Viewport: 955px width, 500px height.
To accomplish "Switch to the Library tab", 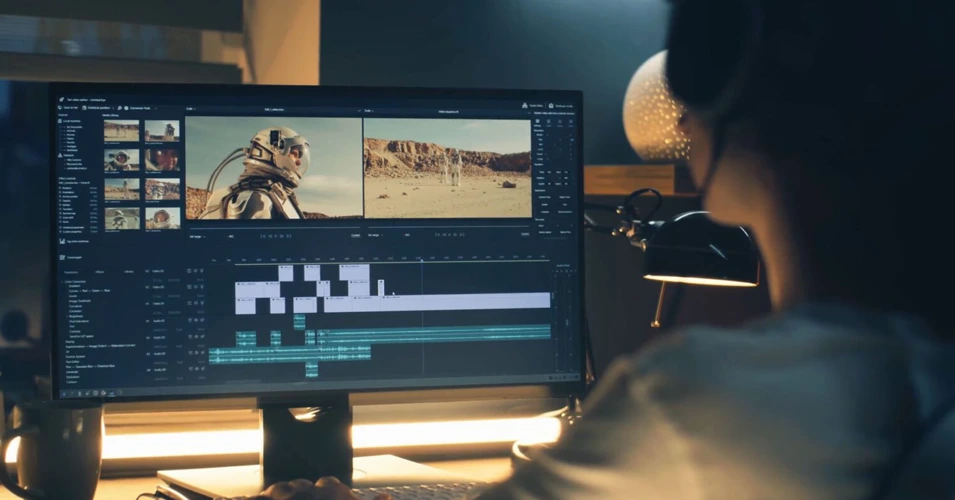I will click(129, 272).
